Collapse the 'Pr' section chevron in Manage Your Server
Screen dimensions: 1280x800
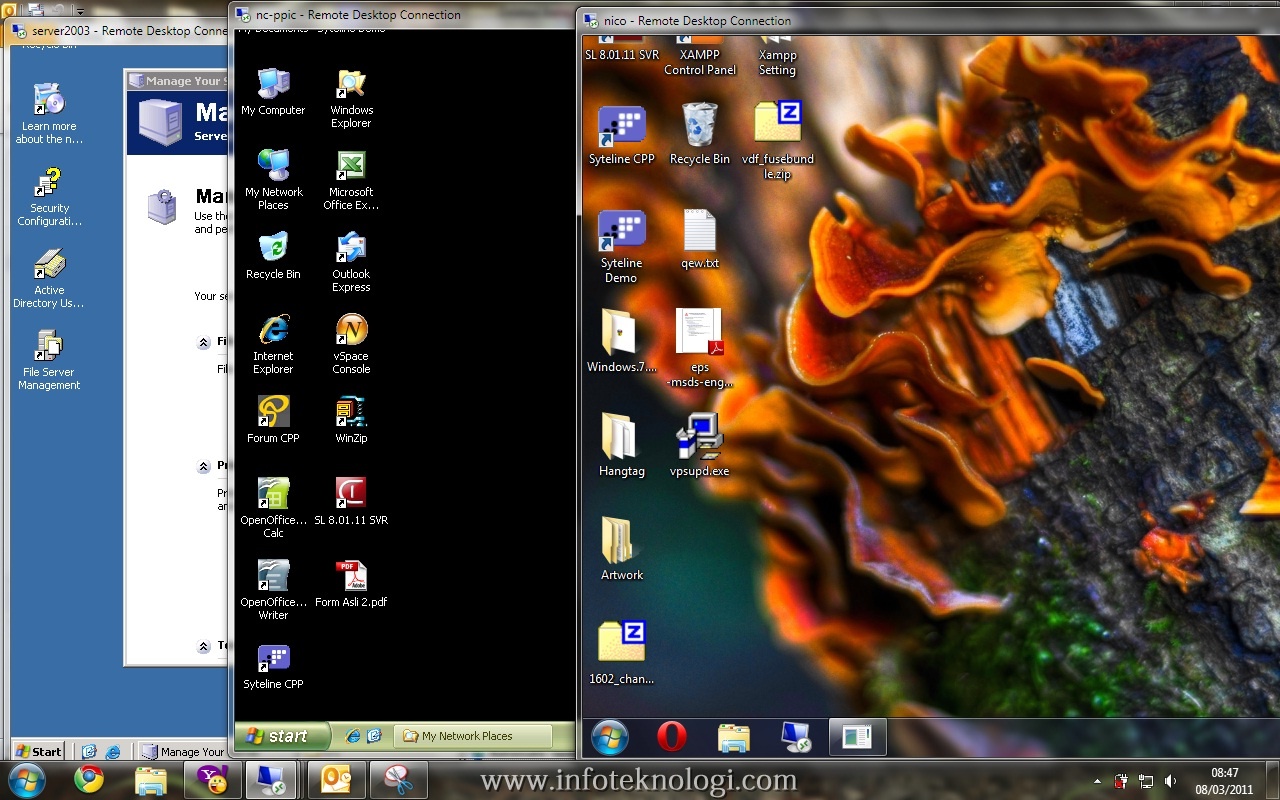[204, 466]
